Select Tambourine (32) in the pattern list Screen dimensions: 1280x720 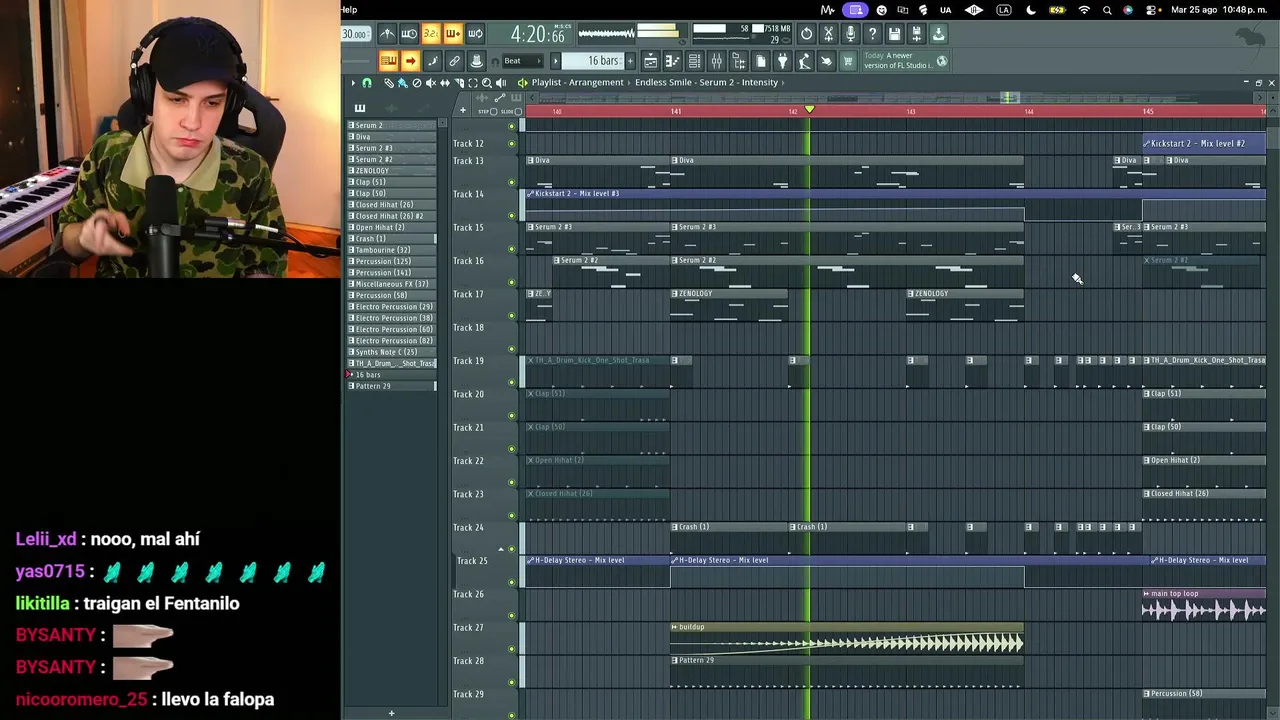pos(392,250)
